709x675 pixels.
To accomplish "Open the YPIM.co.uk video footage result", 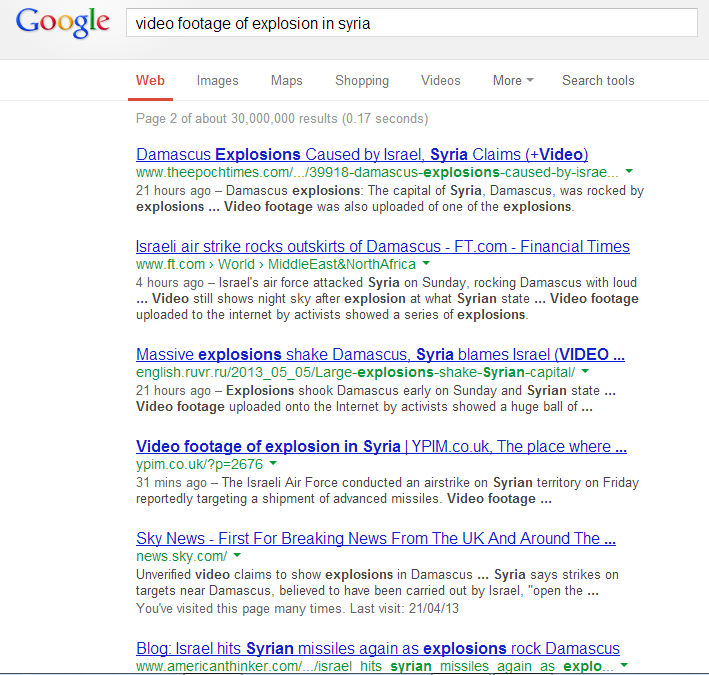I will (x=381, y=447).
